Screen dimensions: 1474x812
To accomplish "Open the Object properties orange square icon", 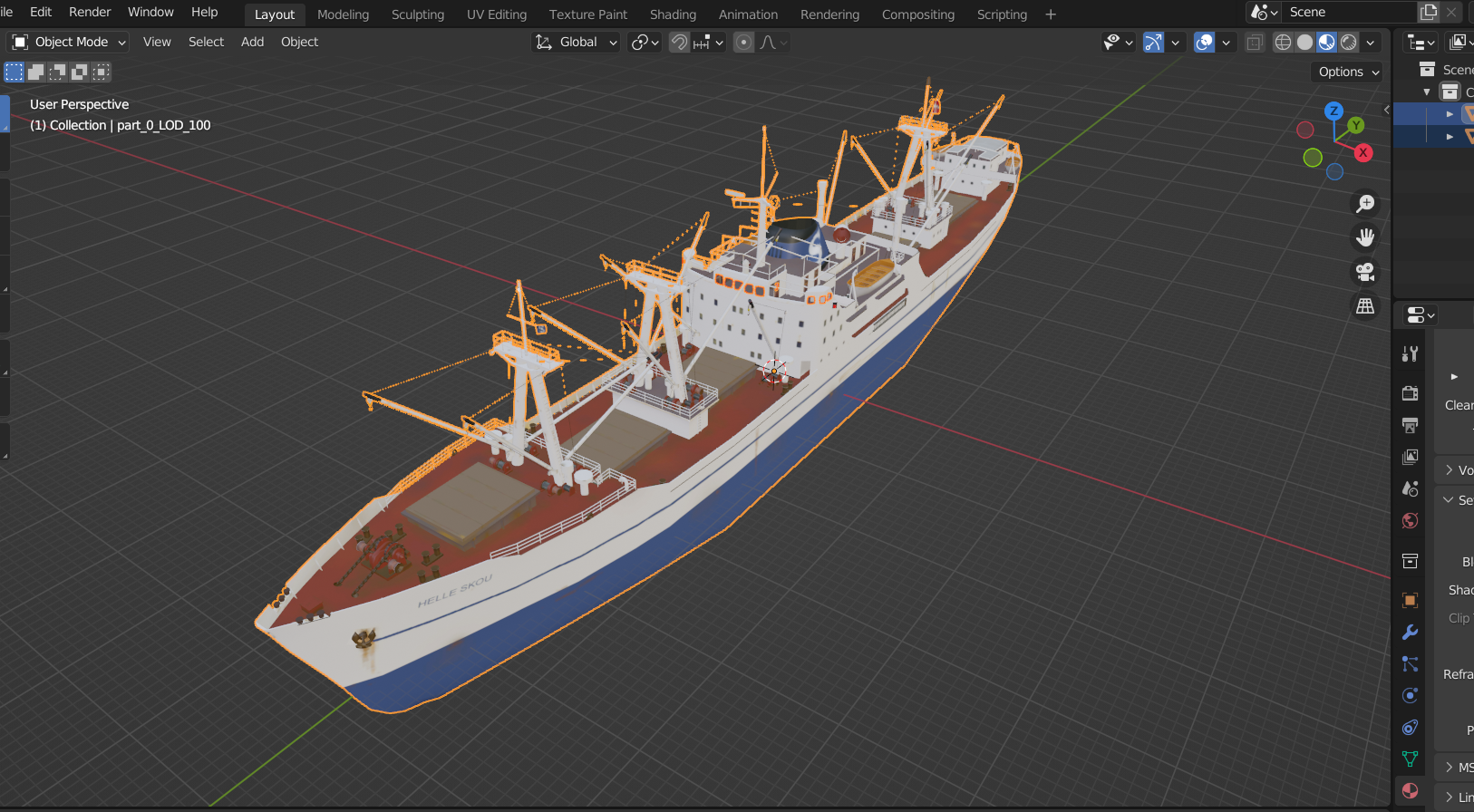I will pyautogui.click(x=1410, y=600).
